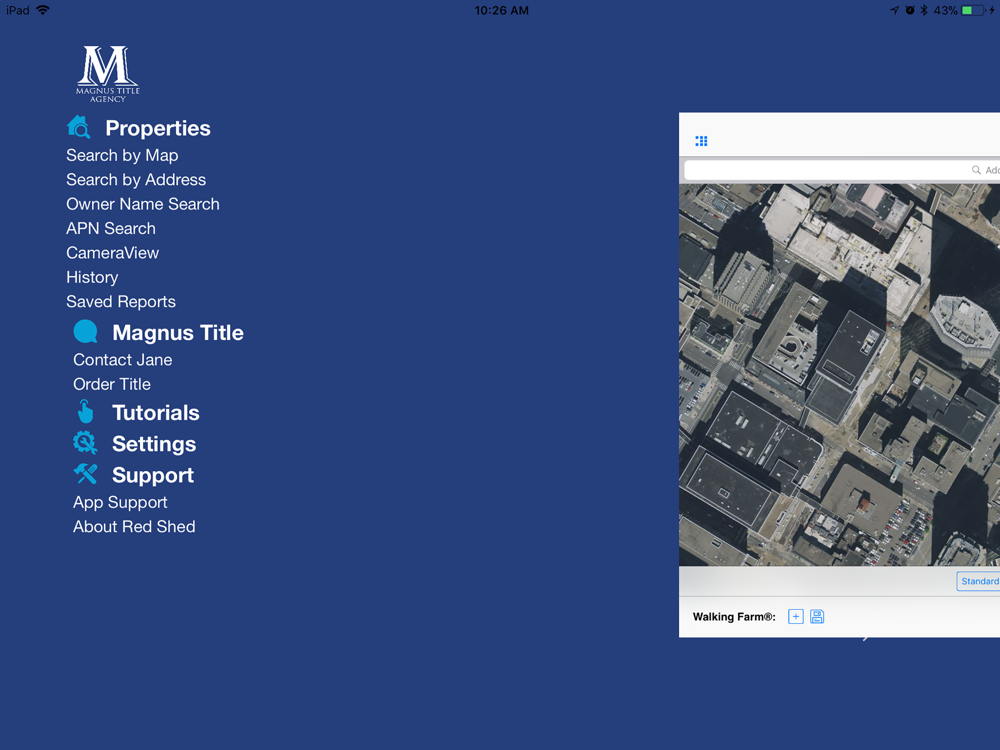Choose Contact Jane
This screenshot has width=1000, height=750.
click(x=122, y=360)
